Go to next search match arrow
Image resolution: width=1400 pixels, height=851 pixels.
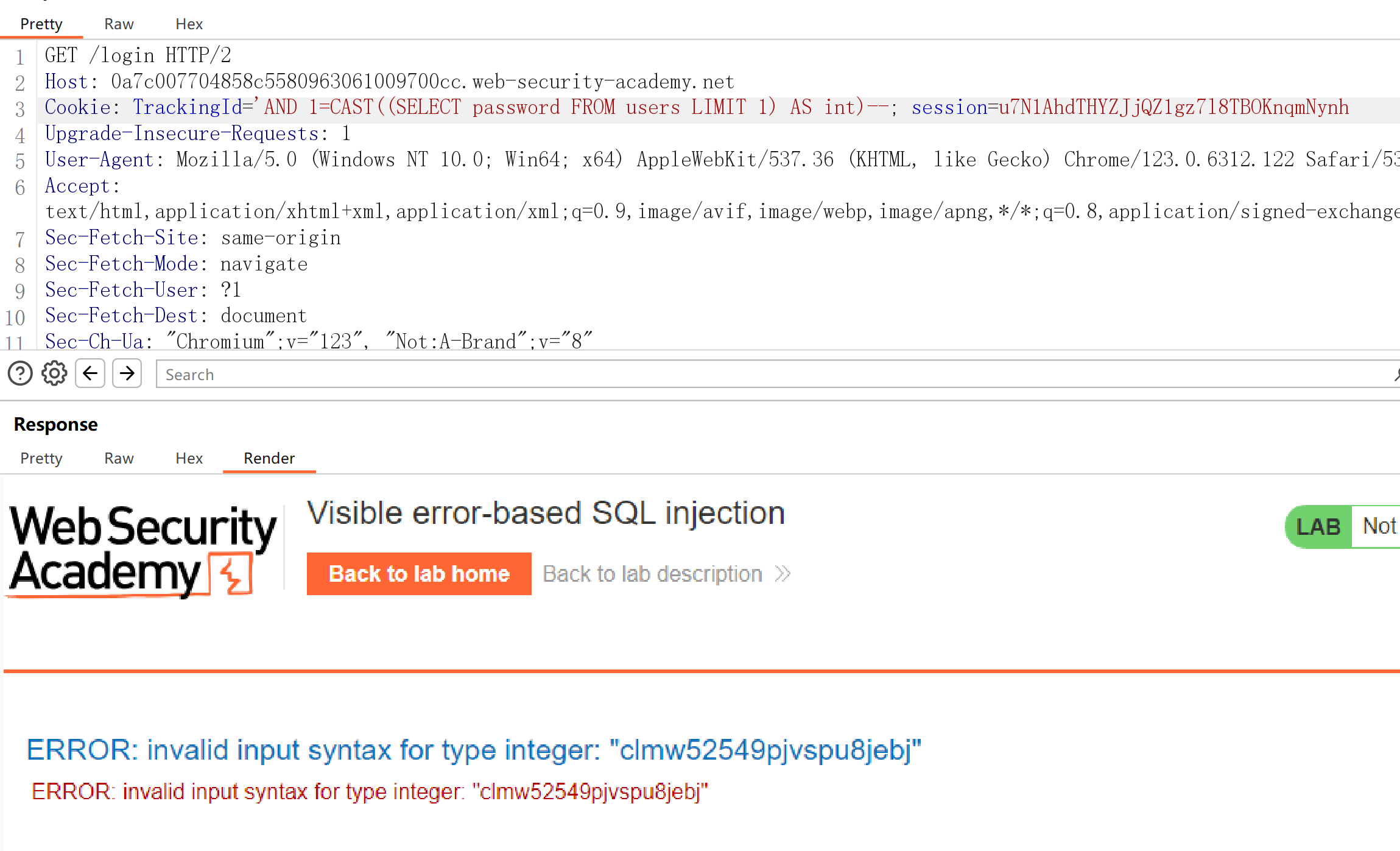point(127,373)
